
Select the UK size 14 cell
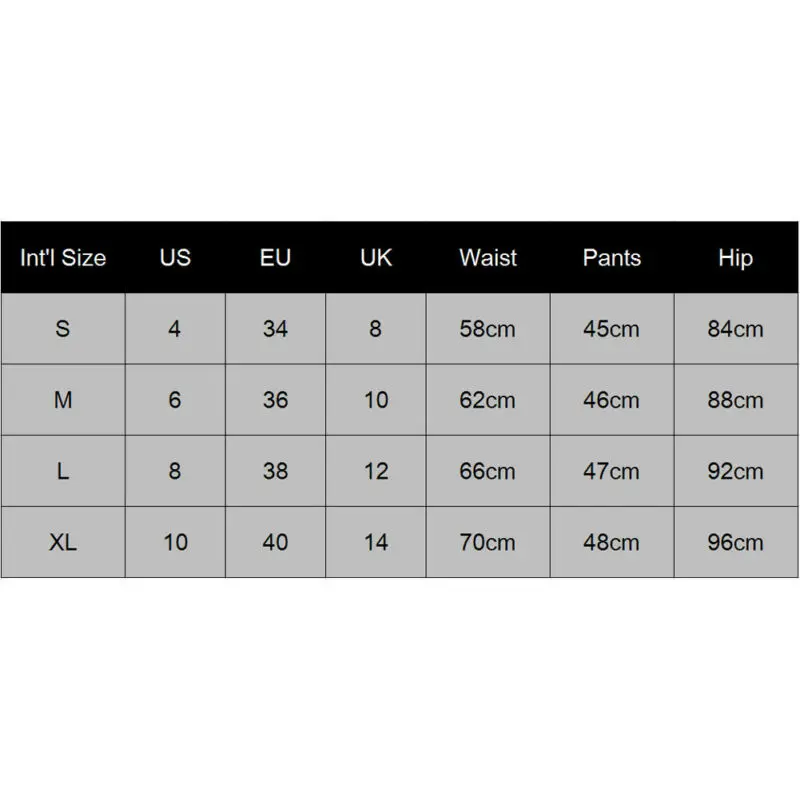[376, 542]
